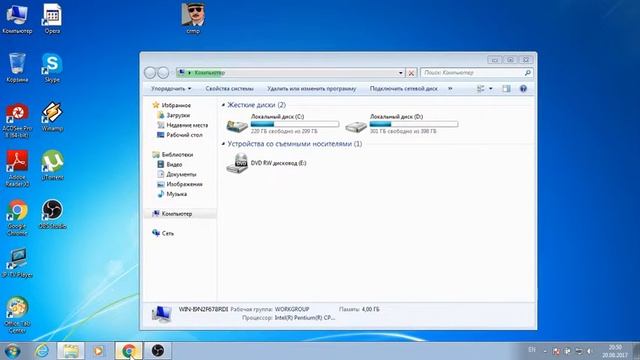Open Рабочий стол in navigation pane
The width and height of the screenshot is (640, 360).
click(184, 135)
